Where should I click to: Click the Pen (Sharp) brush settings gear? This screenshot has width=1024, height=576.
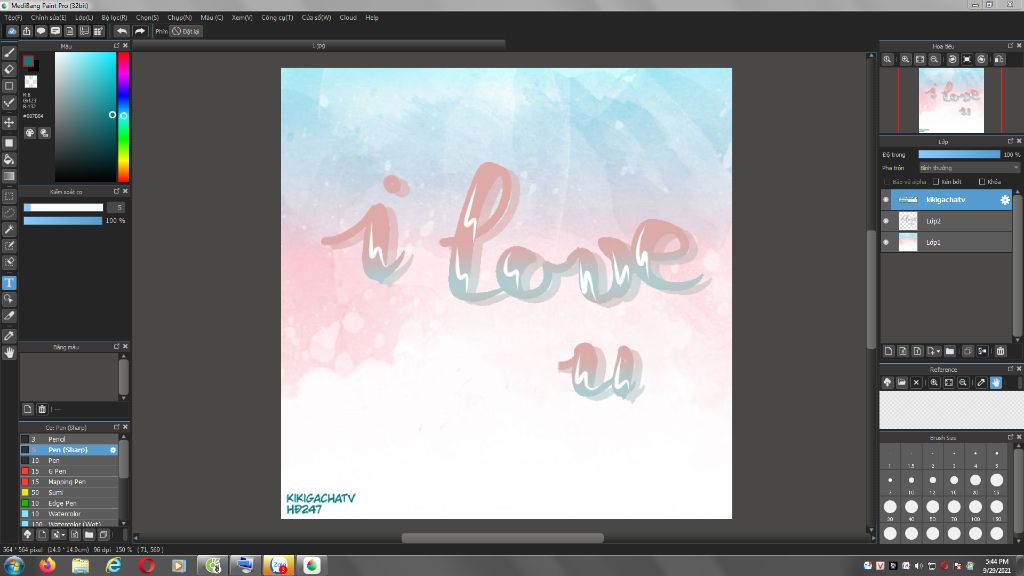coord(113,450)
